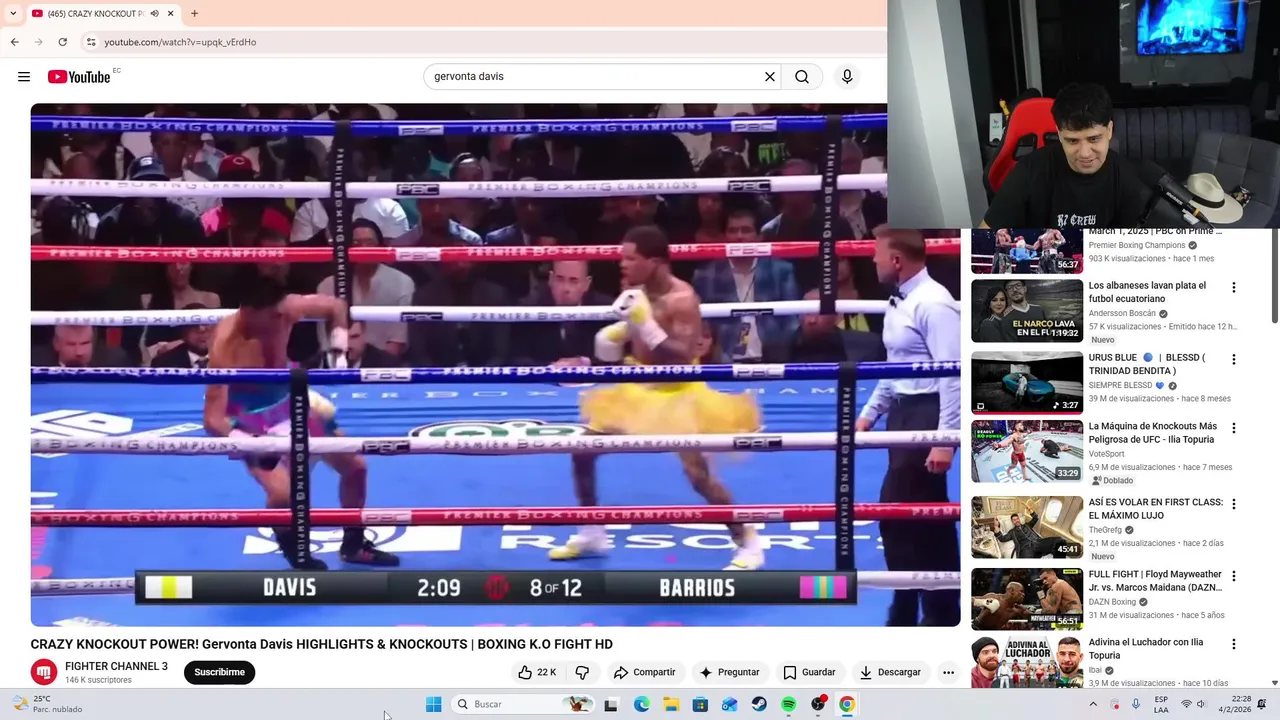
Task: Open OBS Studio from the taskbar
Action: click(818, 704)
